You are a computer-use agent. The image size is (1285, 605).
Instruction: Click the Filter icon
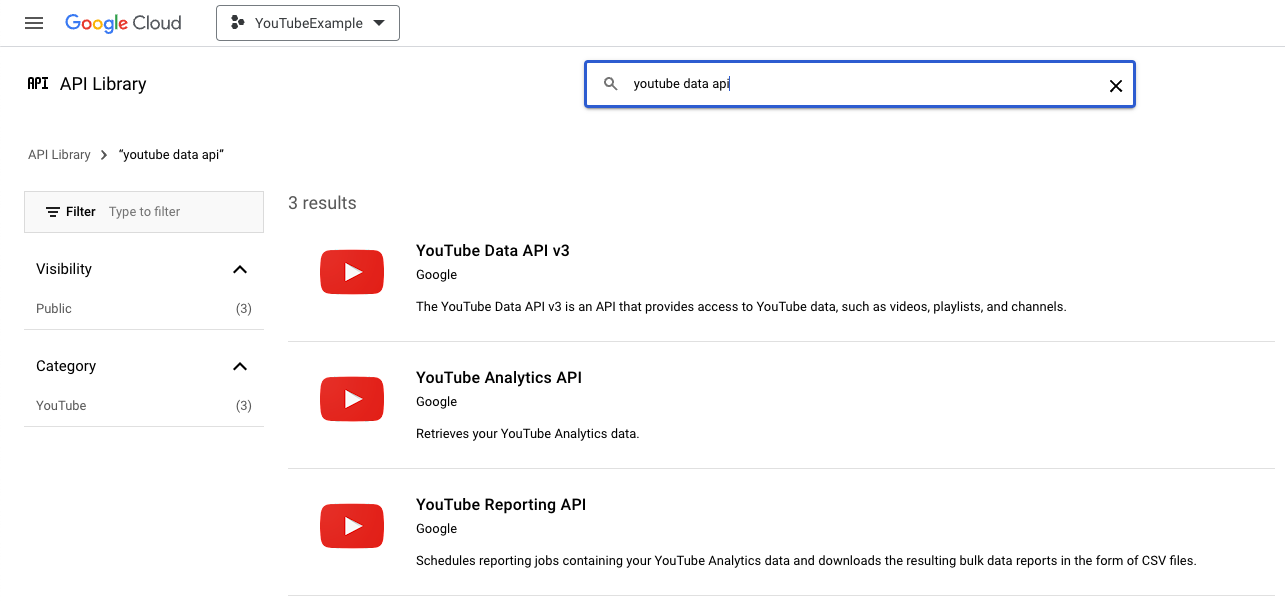tap(53, 212)
